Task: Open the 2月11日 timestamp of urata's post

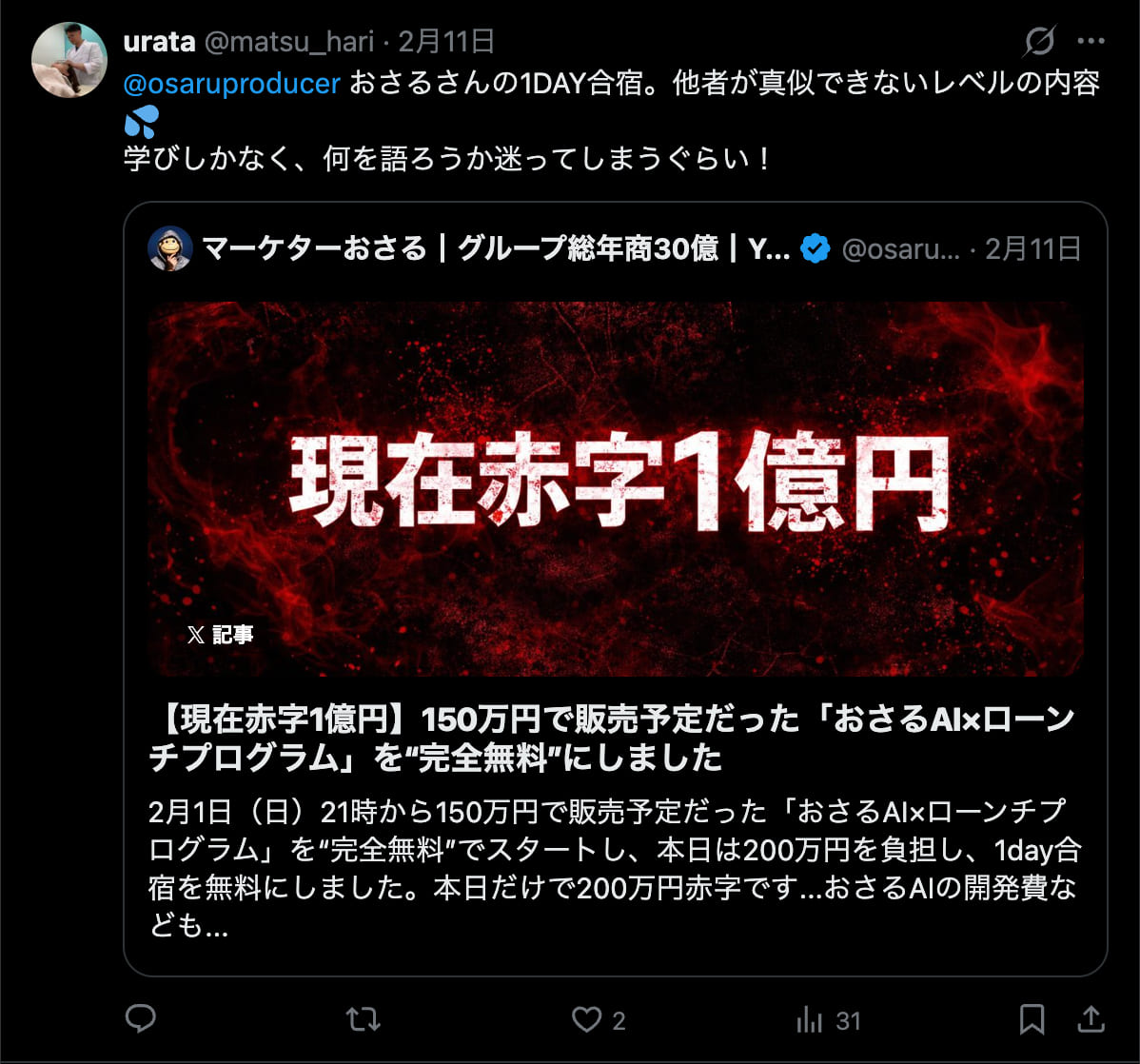Action: tap(446, 42)
